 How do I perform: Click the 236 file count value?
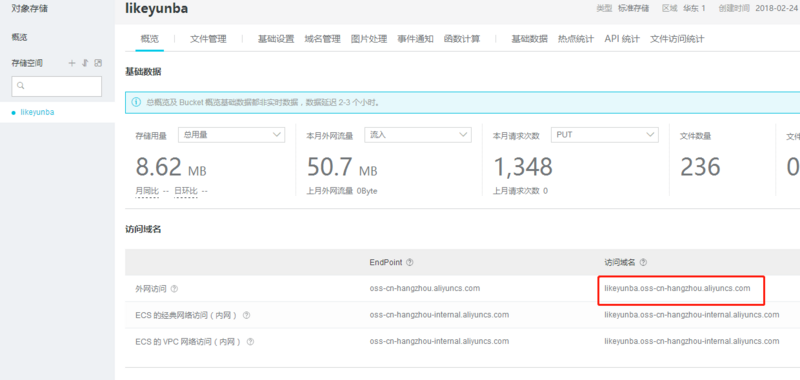pyautogui.click(x=701, y=167)
